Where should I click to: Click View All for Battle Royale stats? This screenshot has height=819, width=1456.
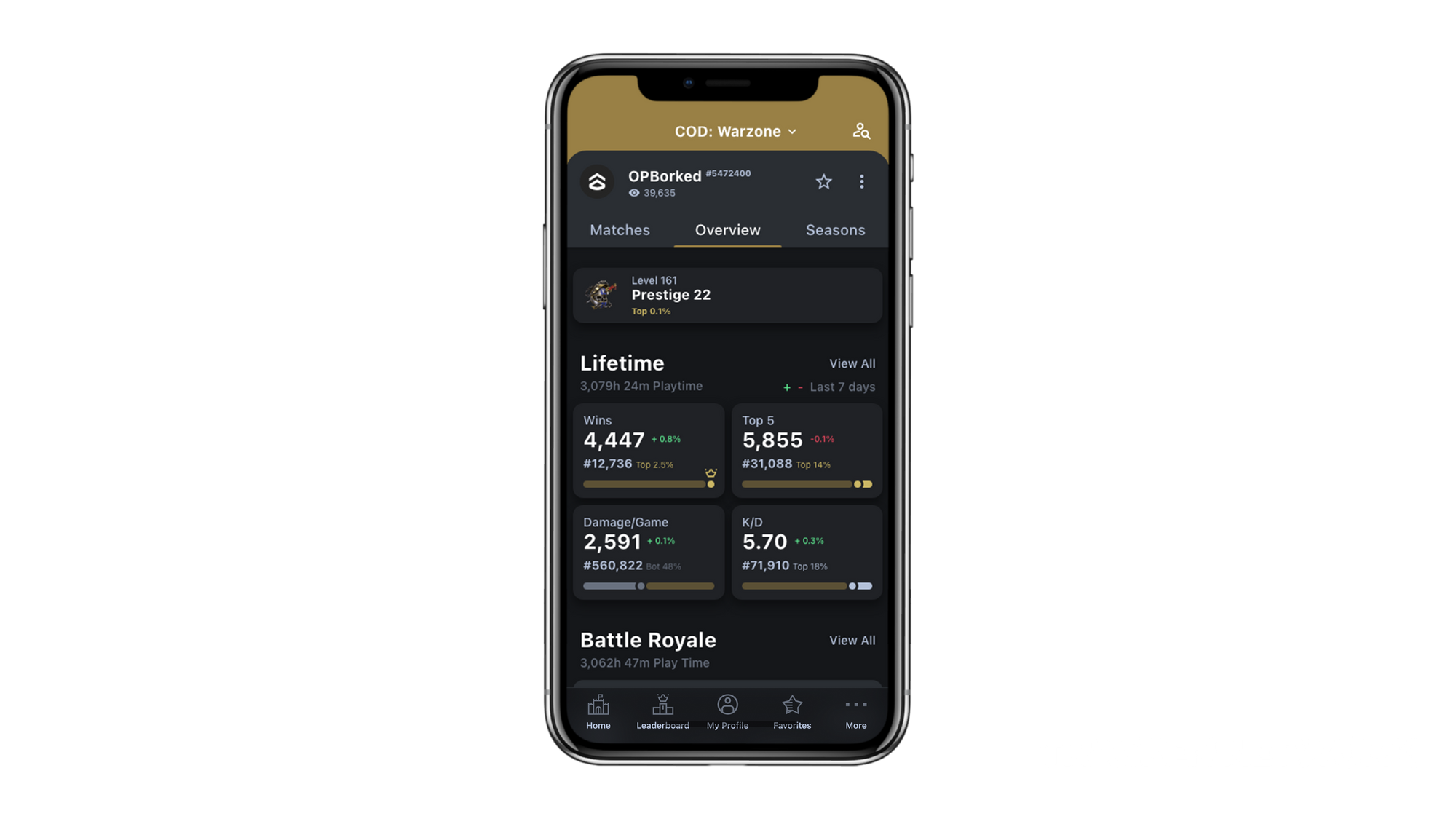pos(851,640)
